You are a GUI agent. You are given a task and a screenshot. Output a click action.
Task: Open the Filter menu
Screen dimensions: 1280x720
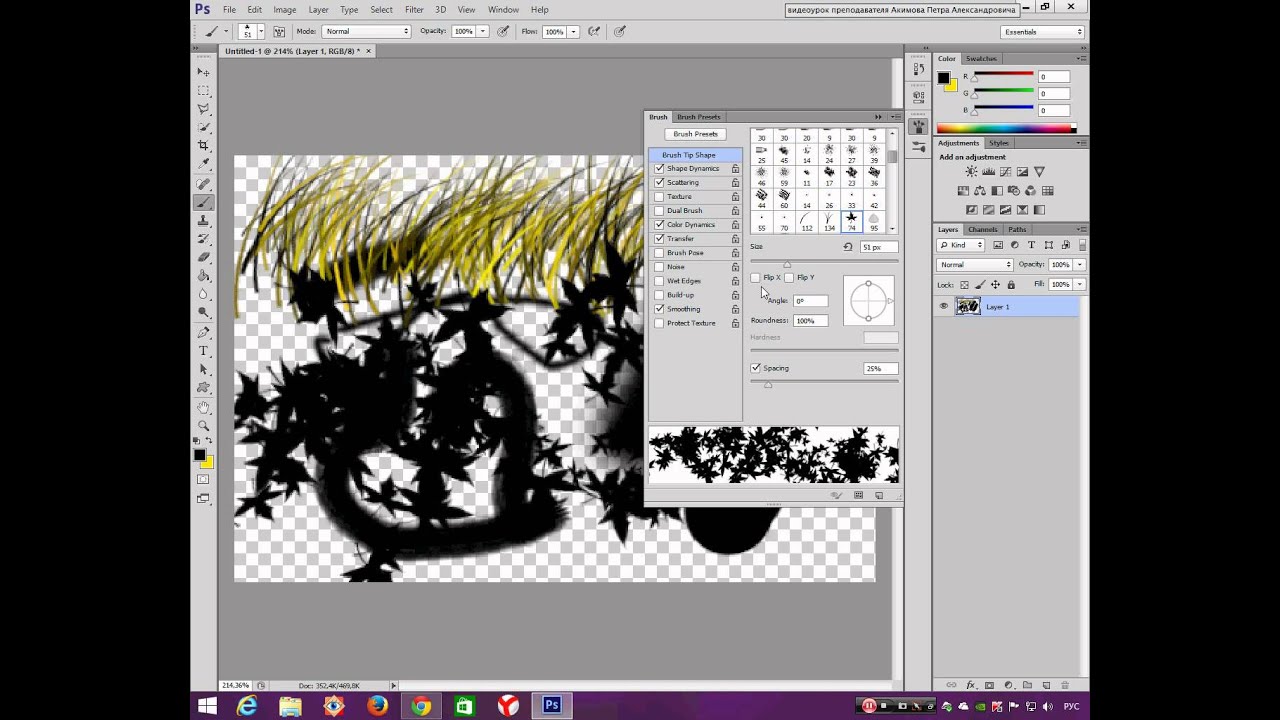tap(414, 10)
